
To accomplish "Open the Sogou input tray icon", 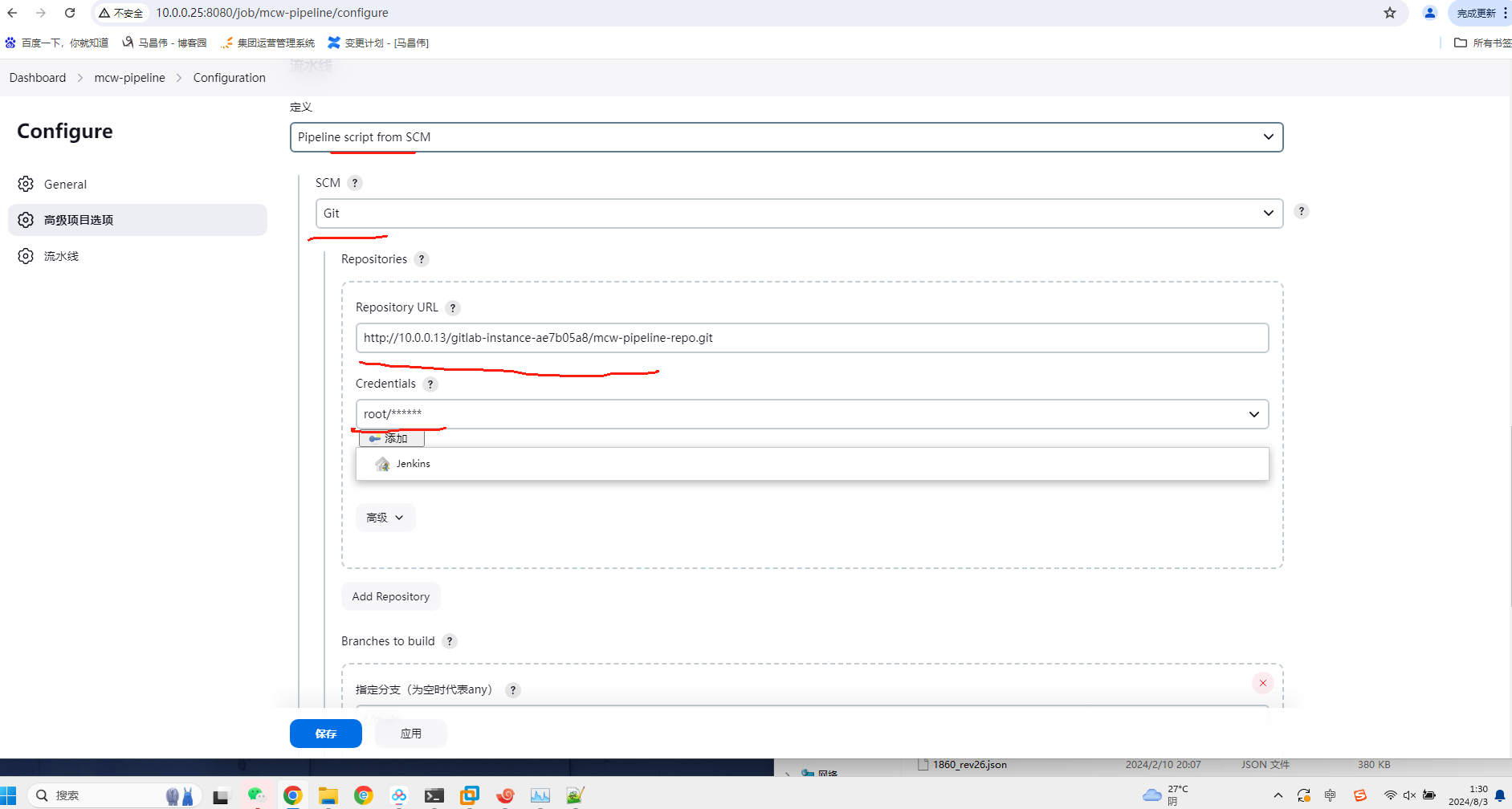I will point(1359,795).
